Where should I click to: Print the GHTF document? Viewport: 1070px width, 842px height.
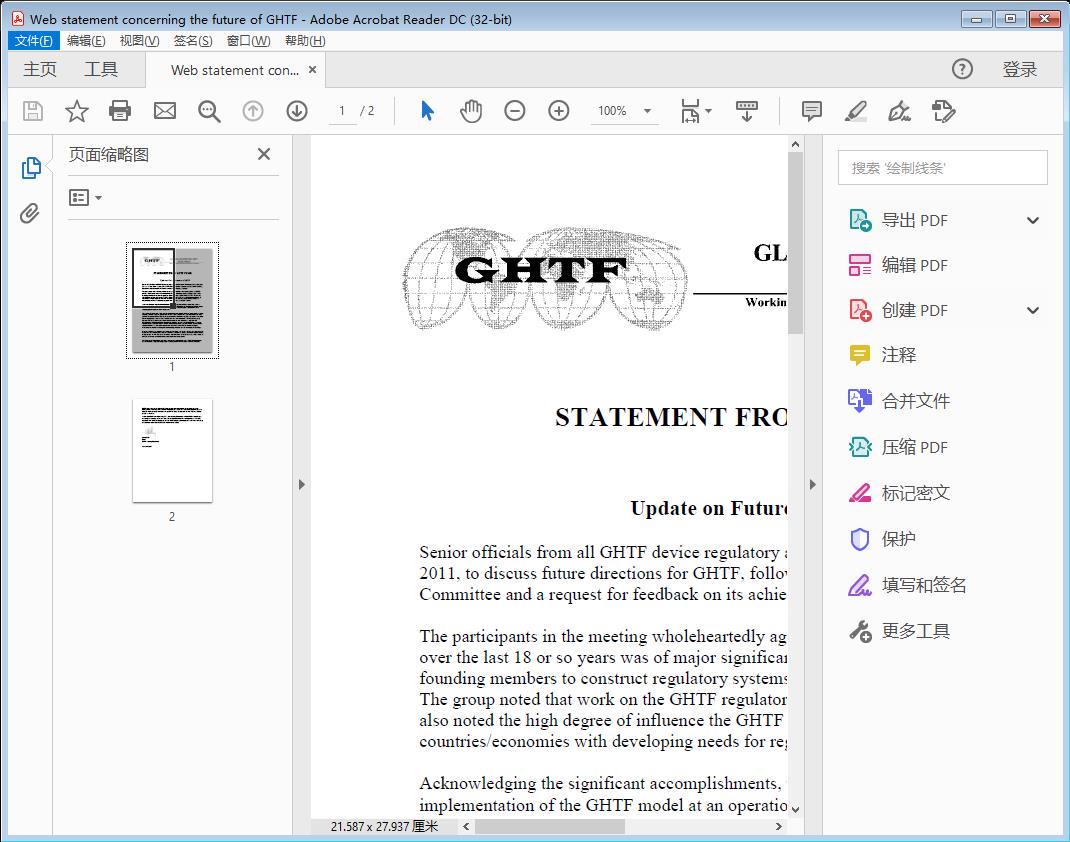click(x=120, y=110)
